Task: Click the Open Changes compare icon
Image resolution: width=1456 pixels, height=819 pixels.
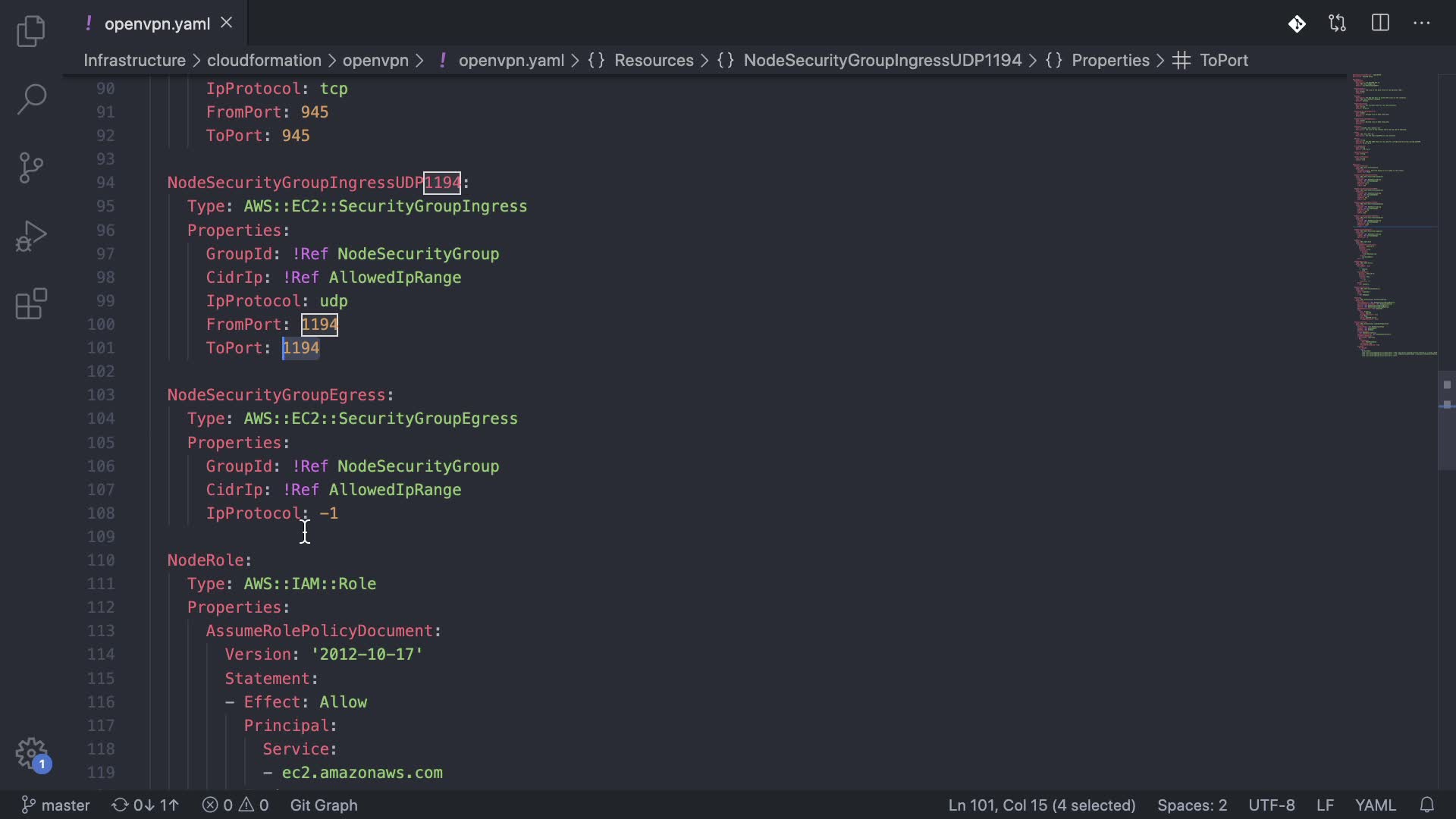Action: tap(1338, 24)
